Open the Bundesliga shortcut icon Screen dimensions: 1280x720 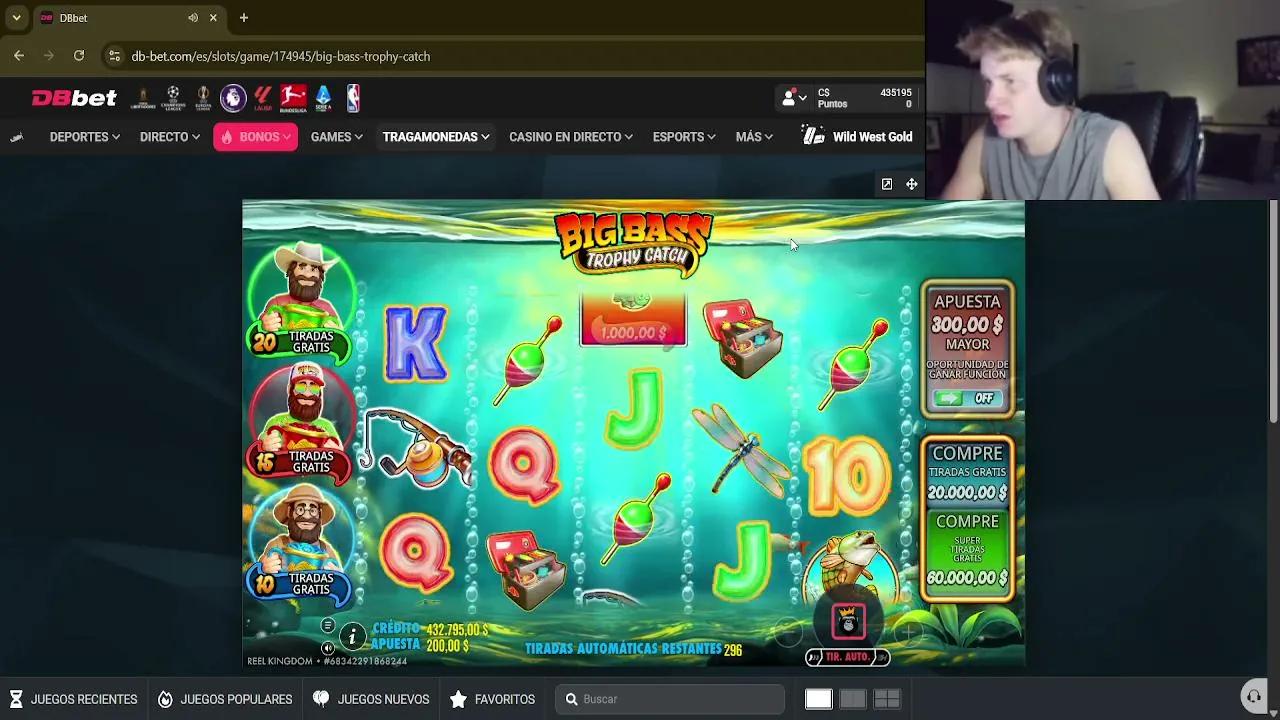(x=293, y=97)
